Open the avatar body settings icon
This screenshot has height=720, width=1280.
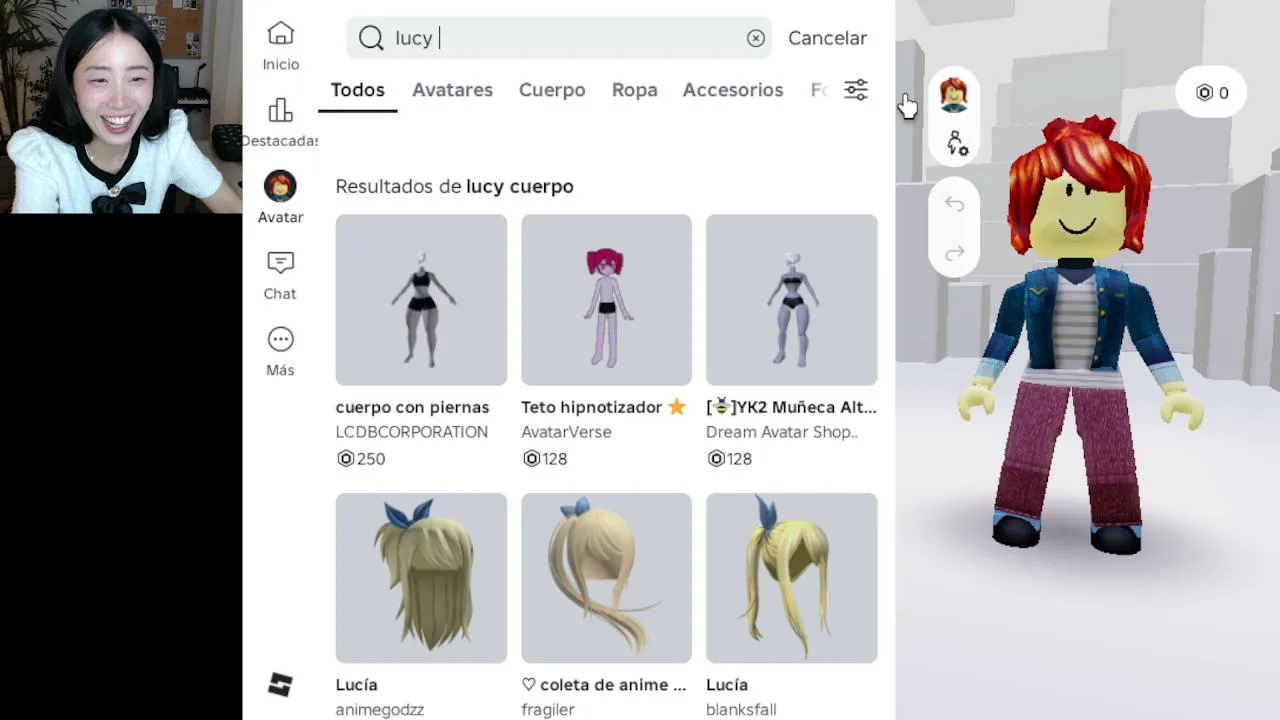tap(957, 143)
